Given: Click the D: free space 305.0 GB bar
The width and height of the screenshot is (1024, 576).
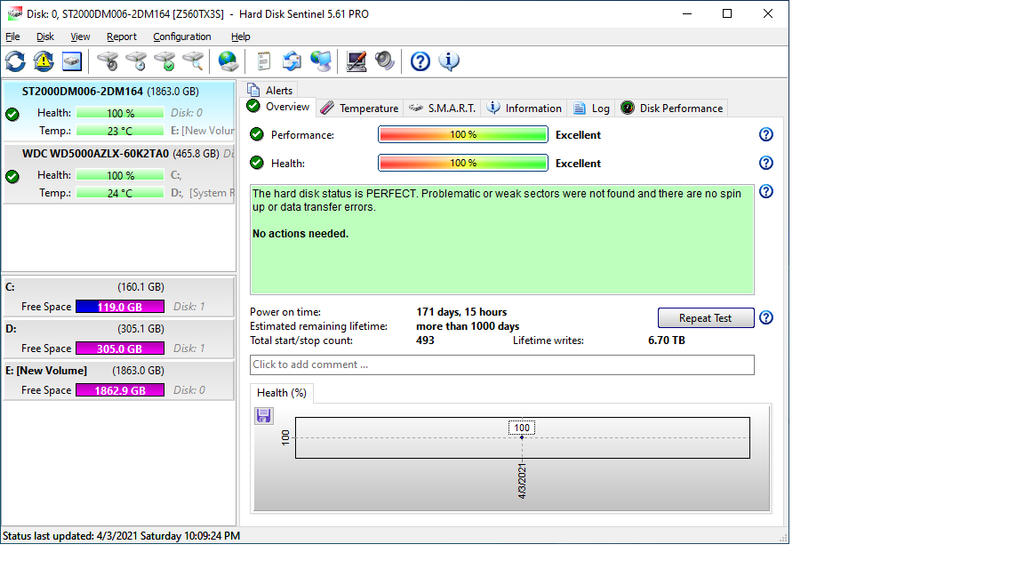Looking at the screenshot, I should coord(120,349).
